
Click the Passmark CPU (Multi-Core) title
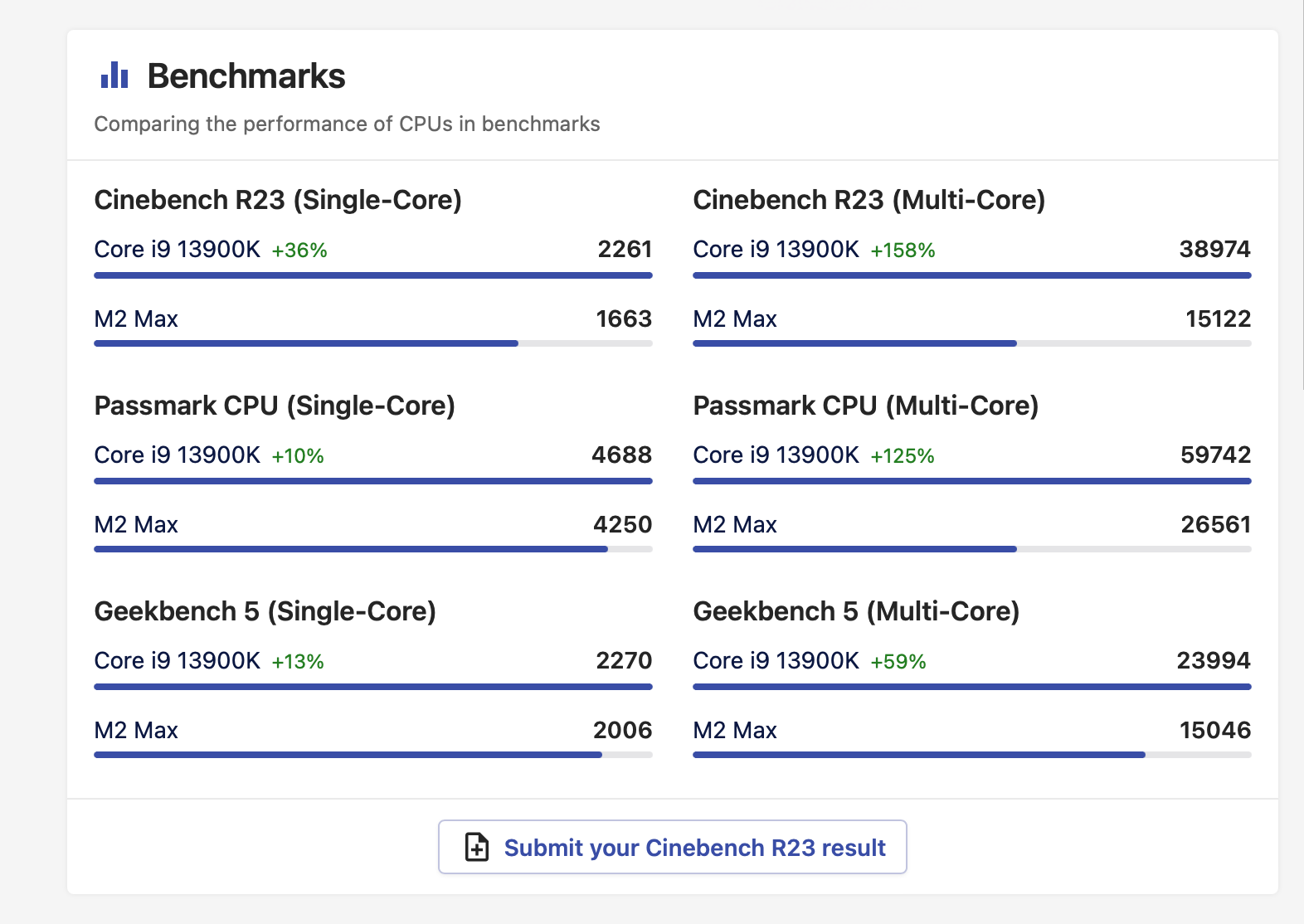[866, 406]
